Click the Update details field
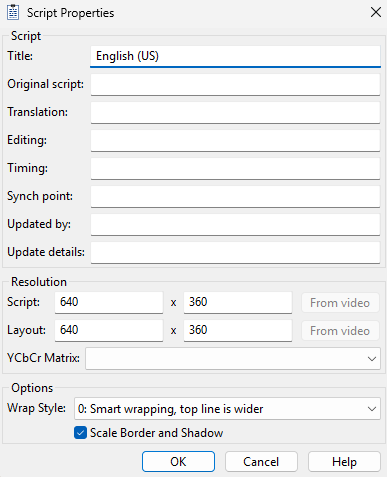This screenshot has height=477, width=387. 235,253
